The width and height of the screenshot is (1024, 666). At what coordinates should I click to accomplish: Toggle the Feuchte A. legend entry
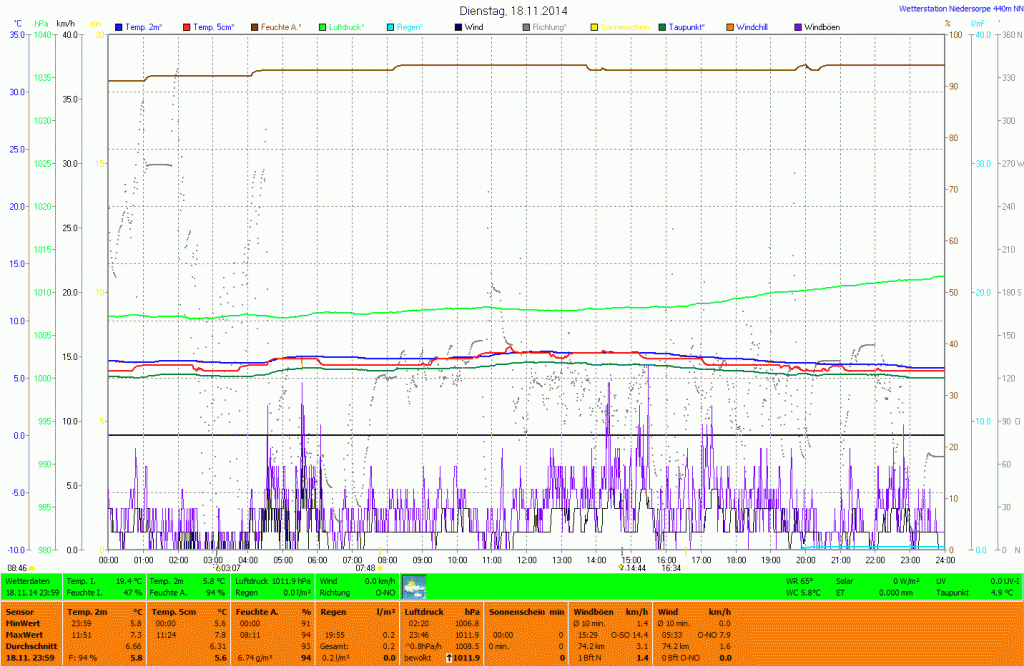click(281, 25)
